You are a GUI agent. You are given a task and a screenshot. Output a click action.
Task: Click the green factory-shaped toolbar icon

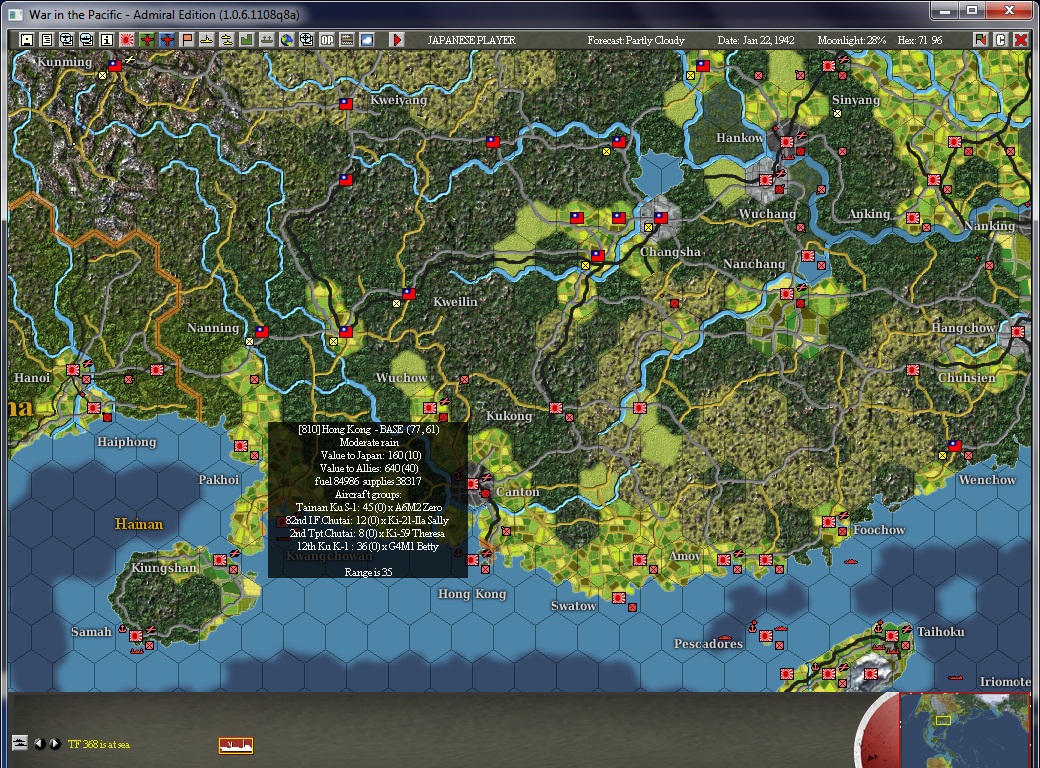tap(246, 40)
